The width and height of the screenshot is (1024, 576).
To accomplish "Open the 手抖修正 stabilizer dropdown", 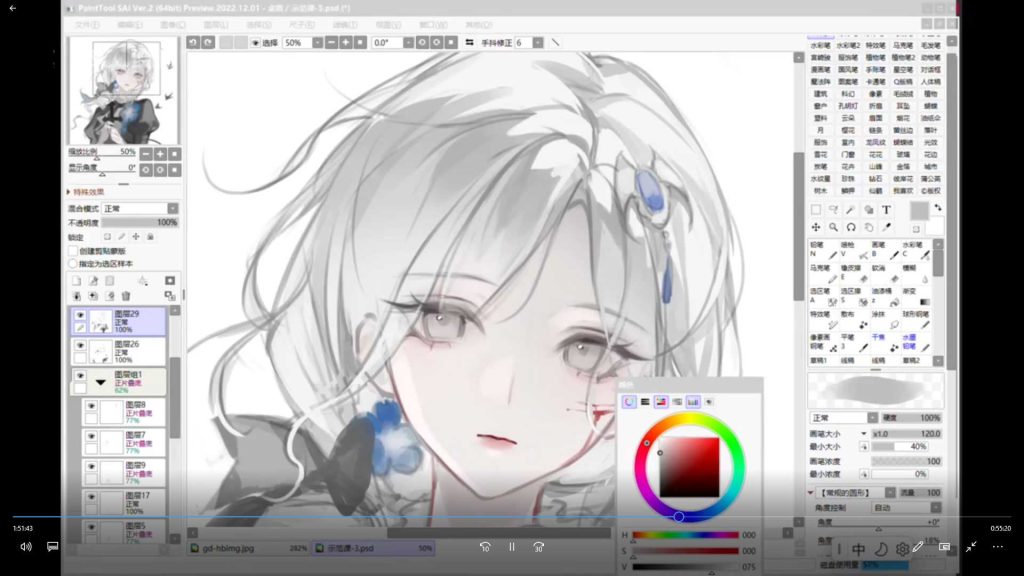I will [x=537, y=42].
